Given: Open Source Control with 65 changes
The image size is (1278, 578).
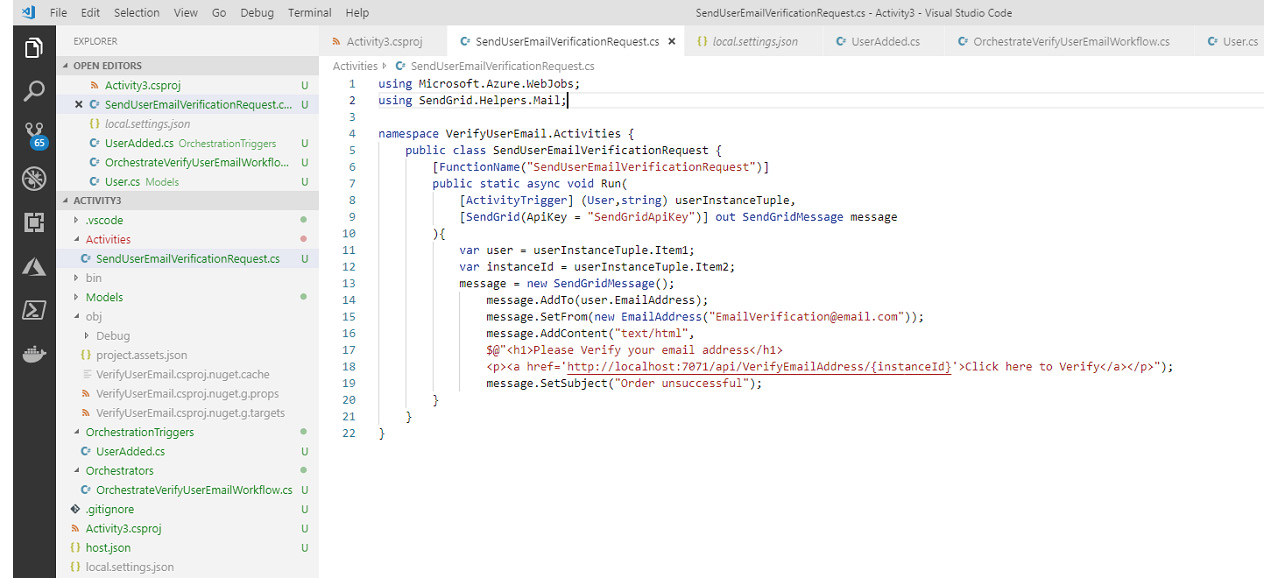Looking at the screenshot, I should [34, 136].
